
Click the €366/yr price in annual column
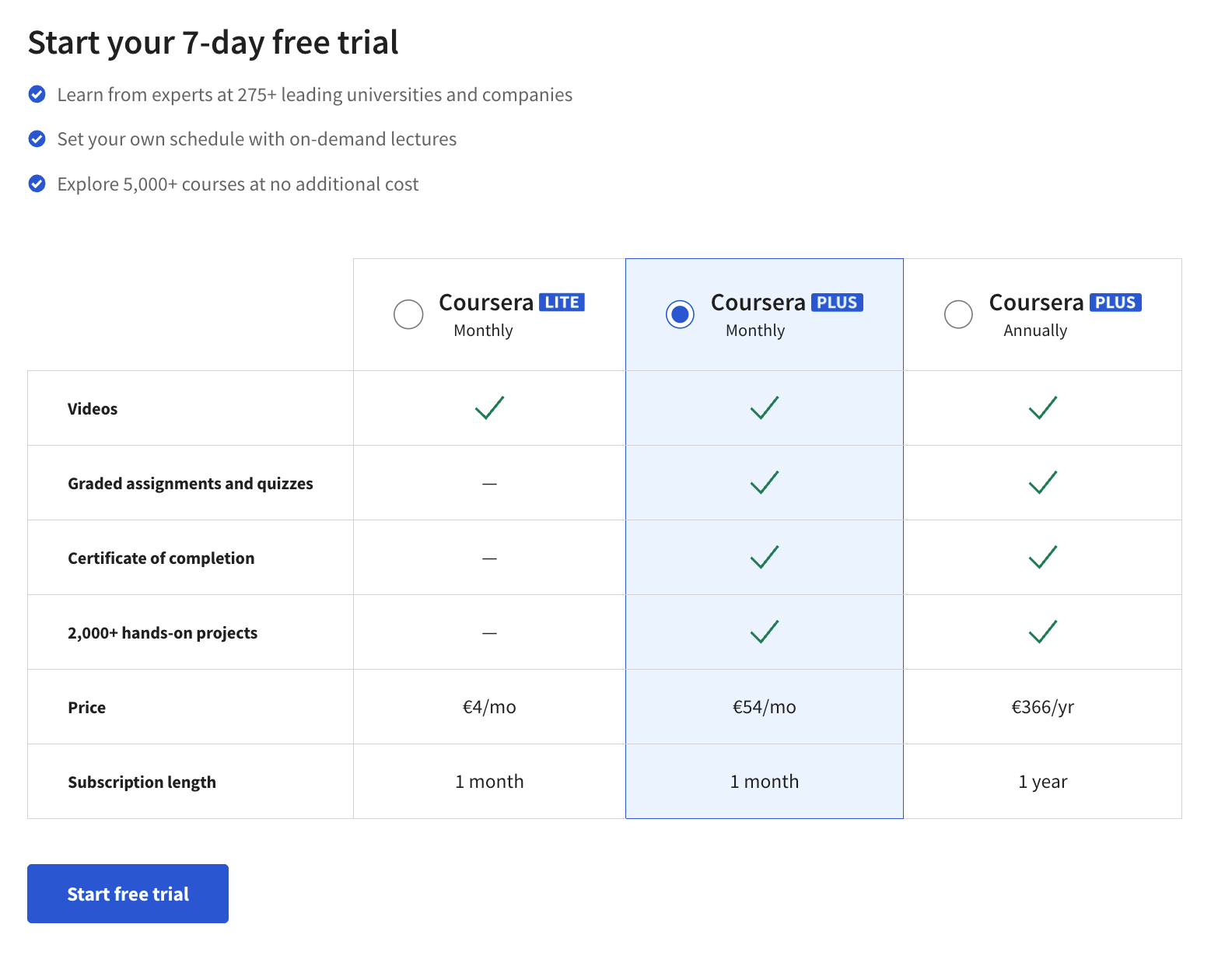[x=1042, y=706]
